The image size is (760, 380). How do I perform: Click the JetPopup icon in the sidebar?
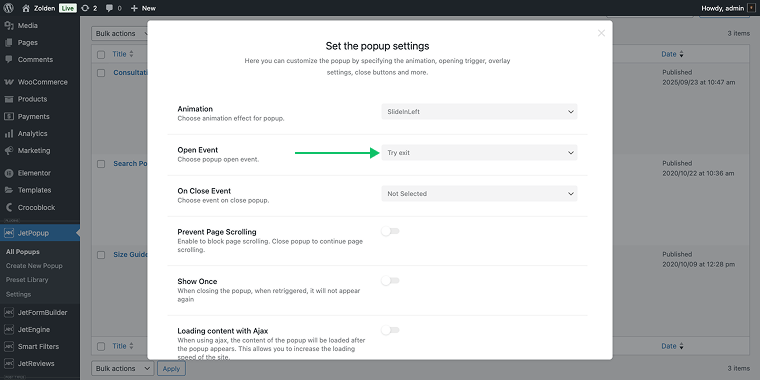point(9,233)
